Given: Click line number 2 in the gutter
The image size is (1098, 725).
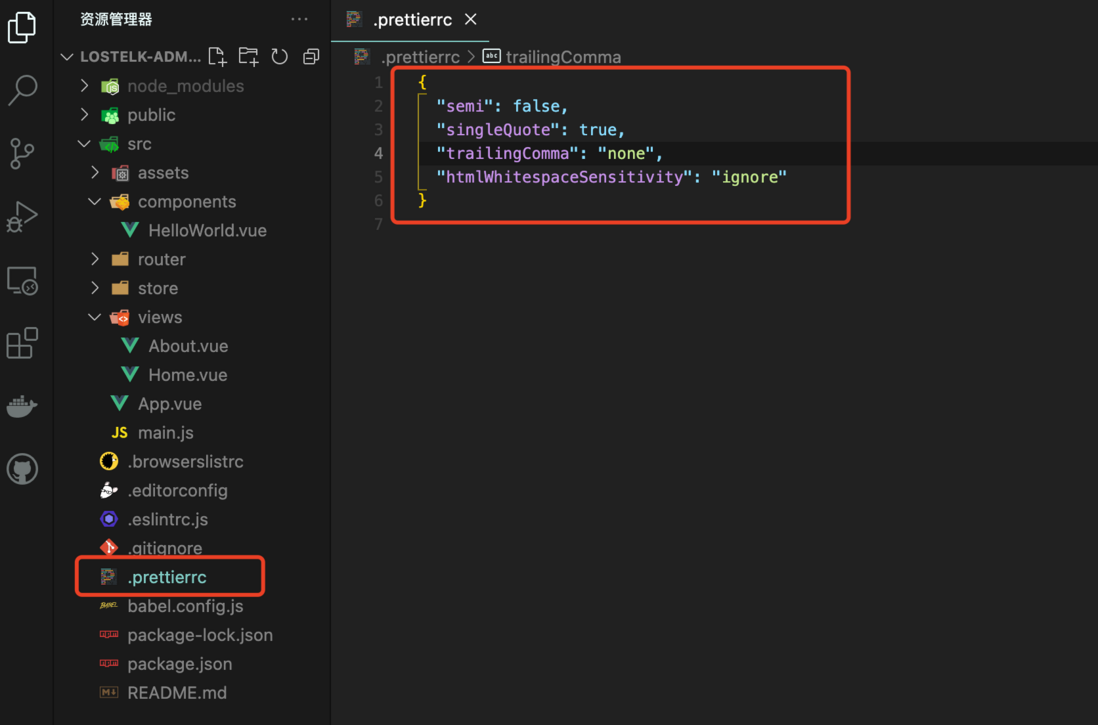Looking at the screenshot, I should coord(379,106).
